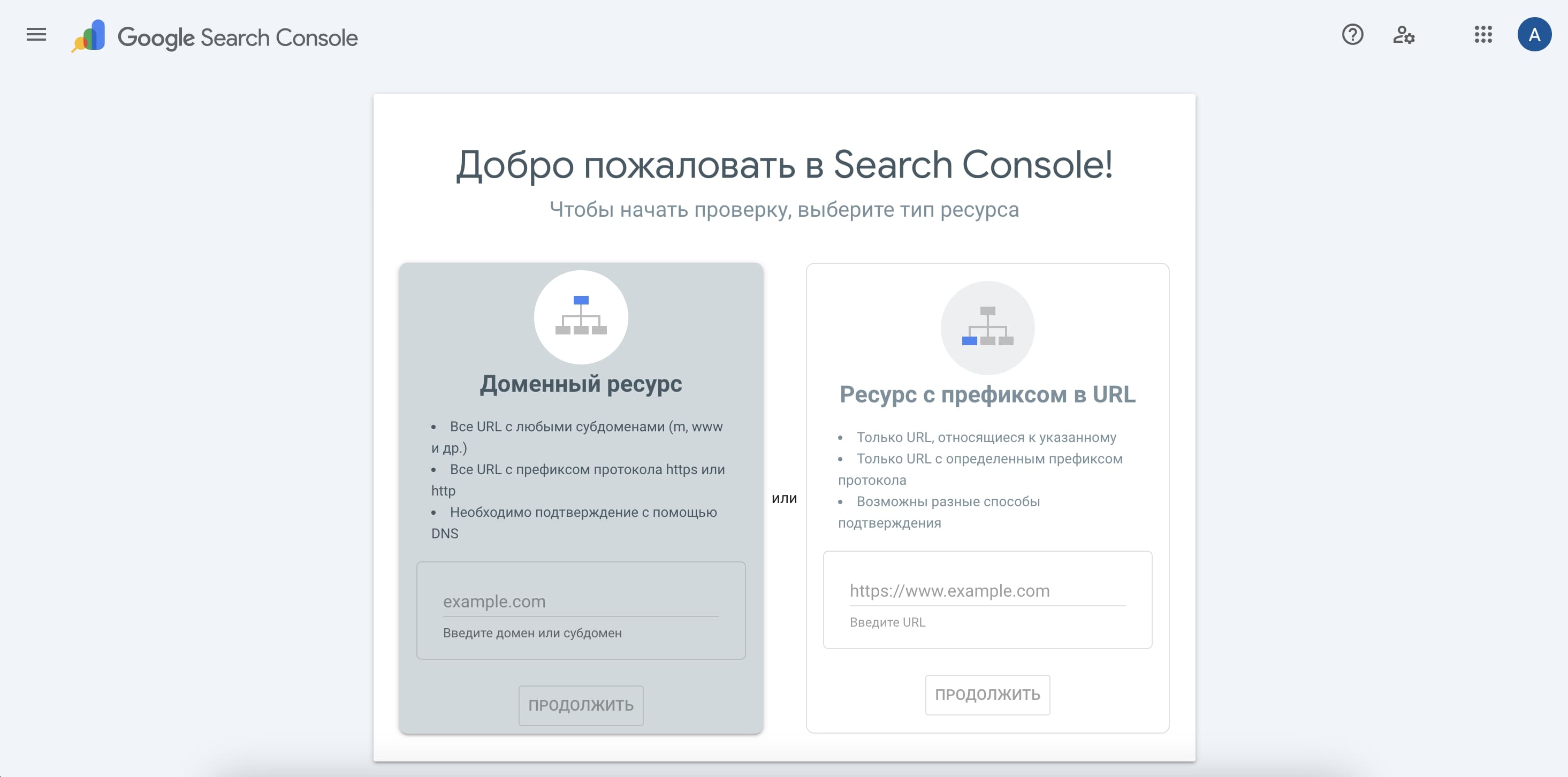Click the 'Добро пожаловать в Search Console!' heading
Viewport: 1568px width, 777px height.
[784, 164]
